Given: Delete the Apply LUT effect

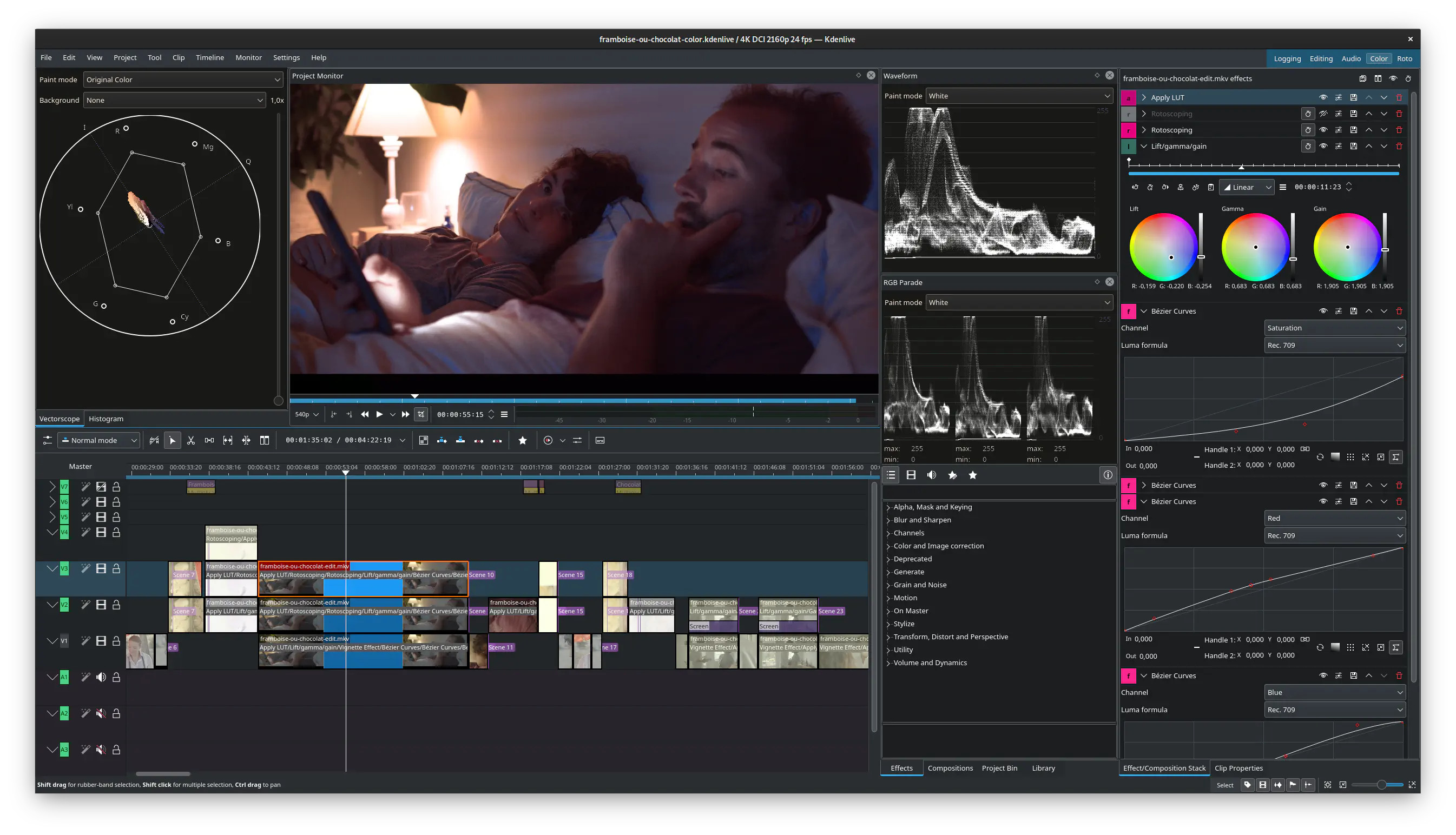Looking at the screenshot, I should tap(1399, 97).
